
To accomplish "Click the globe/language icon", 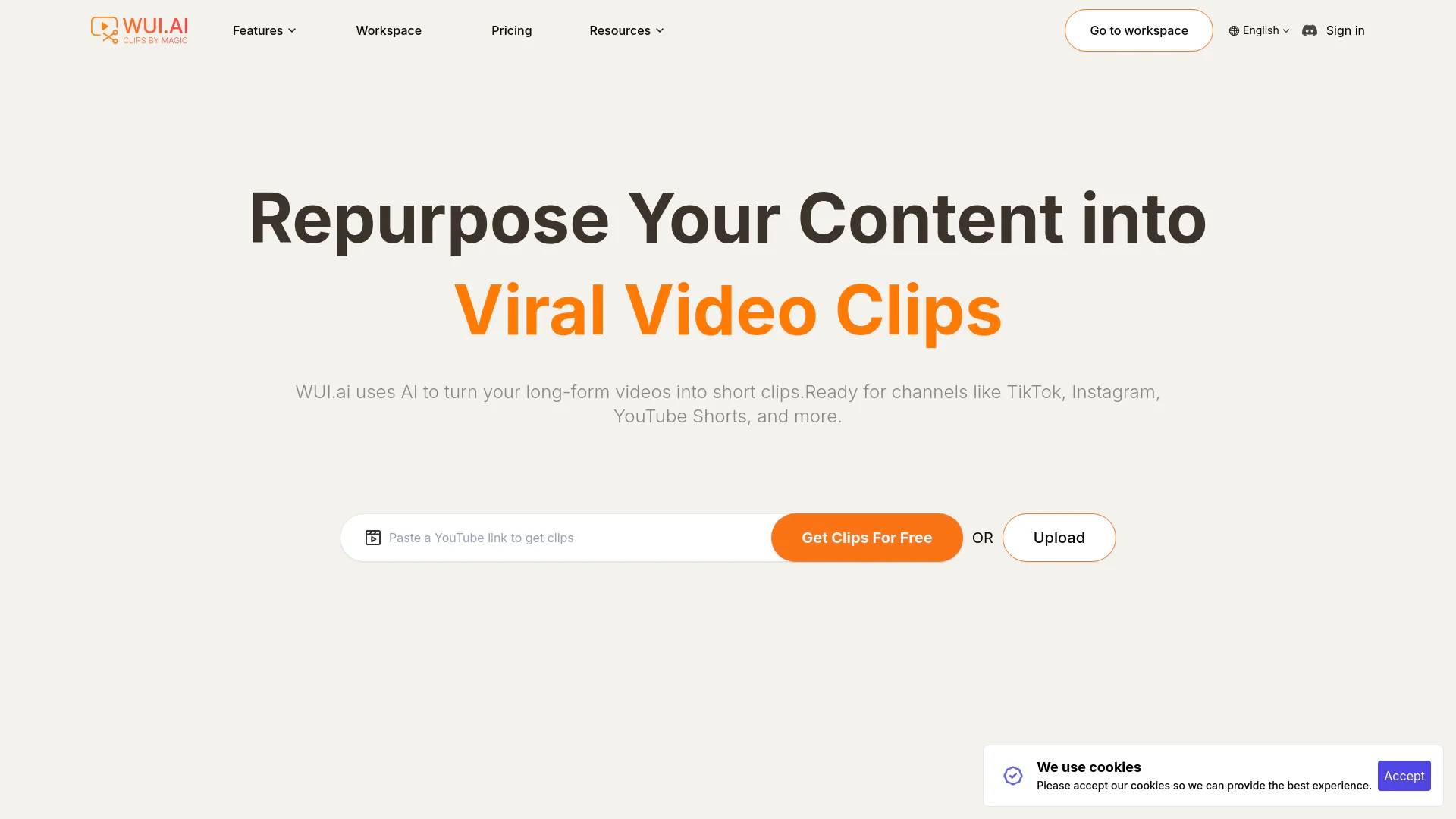I will coord(1232,30).
